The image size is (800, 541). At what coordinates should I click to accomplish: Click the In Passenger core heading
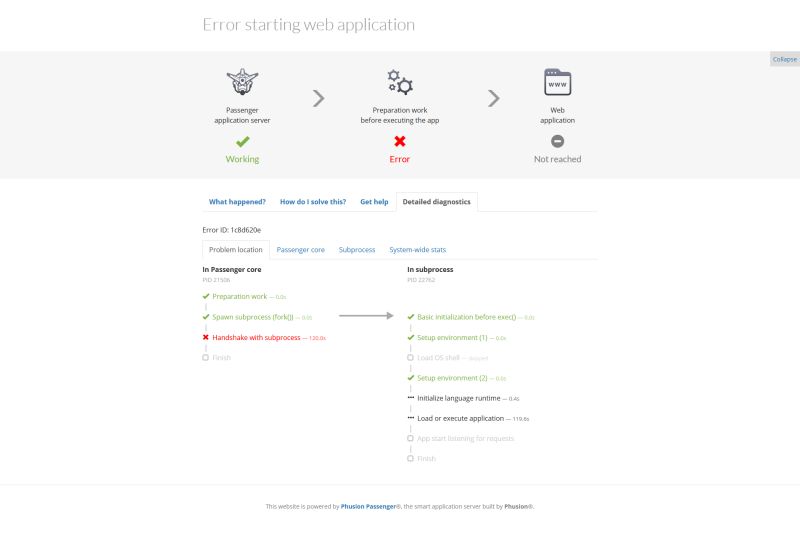pos(232,269)
